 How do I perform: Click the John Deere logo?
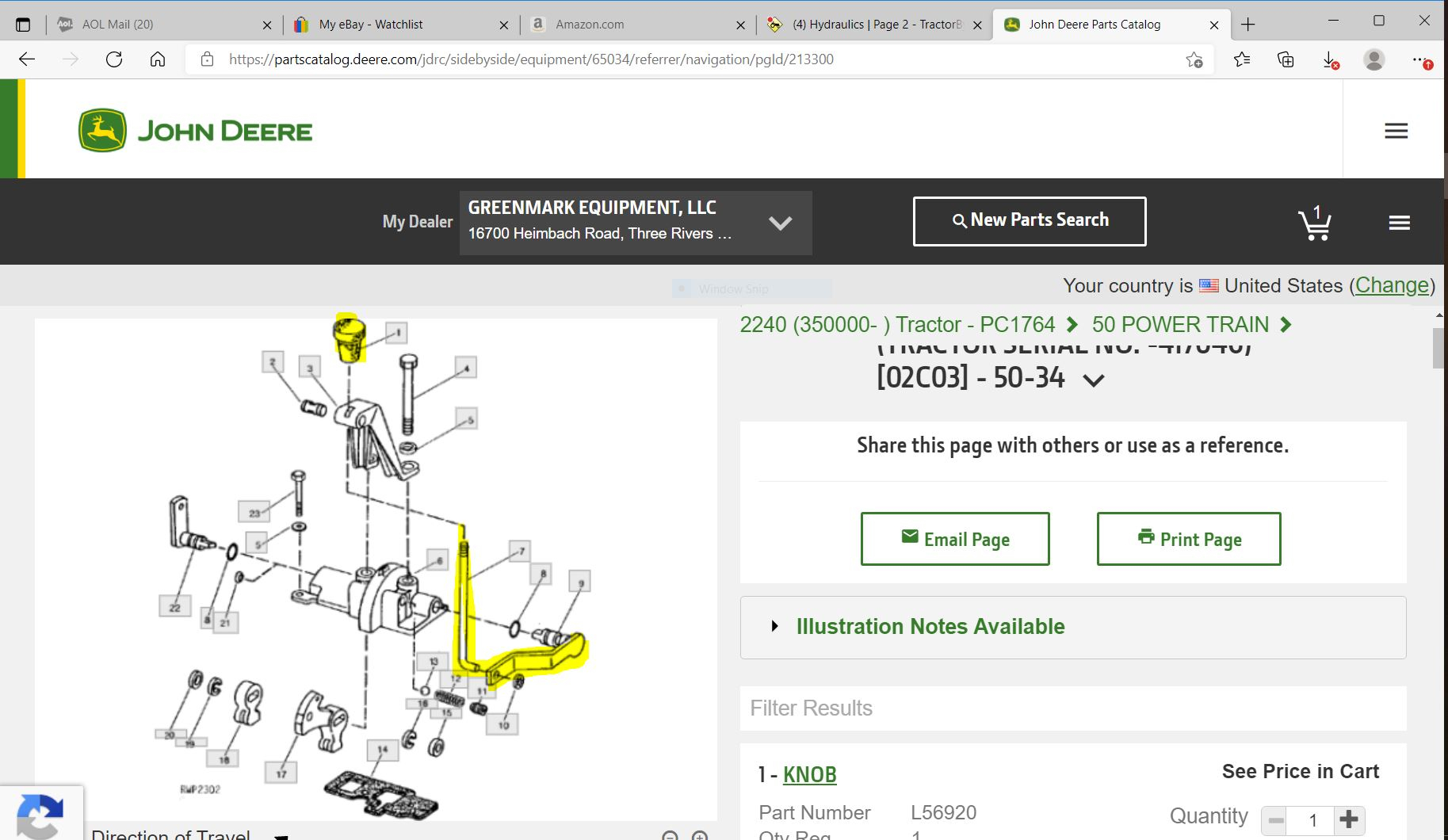195,130
